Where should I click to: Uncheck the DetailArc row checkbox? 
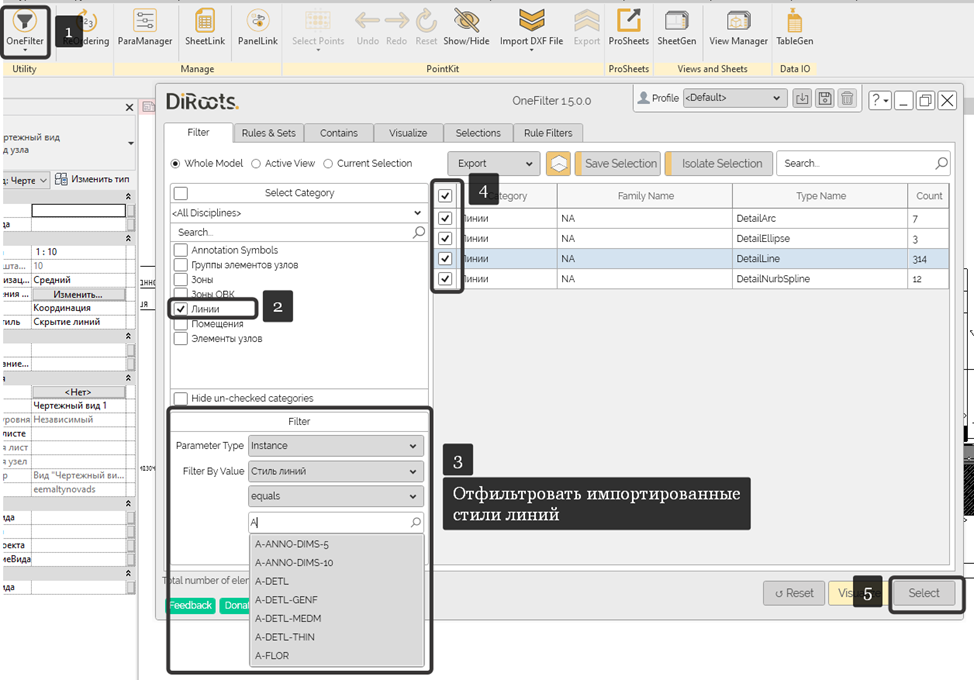(445, 218)
